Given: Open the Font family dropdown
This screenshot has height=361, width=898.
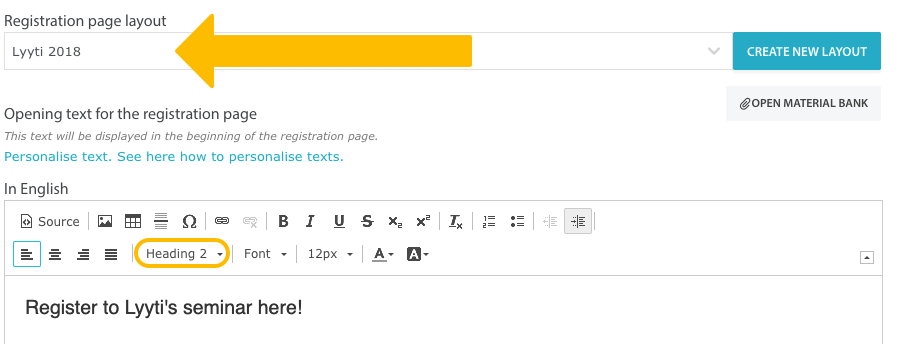Looking at the screenshot, I should tap(265, 254).
